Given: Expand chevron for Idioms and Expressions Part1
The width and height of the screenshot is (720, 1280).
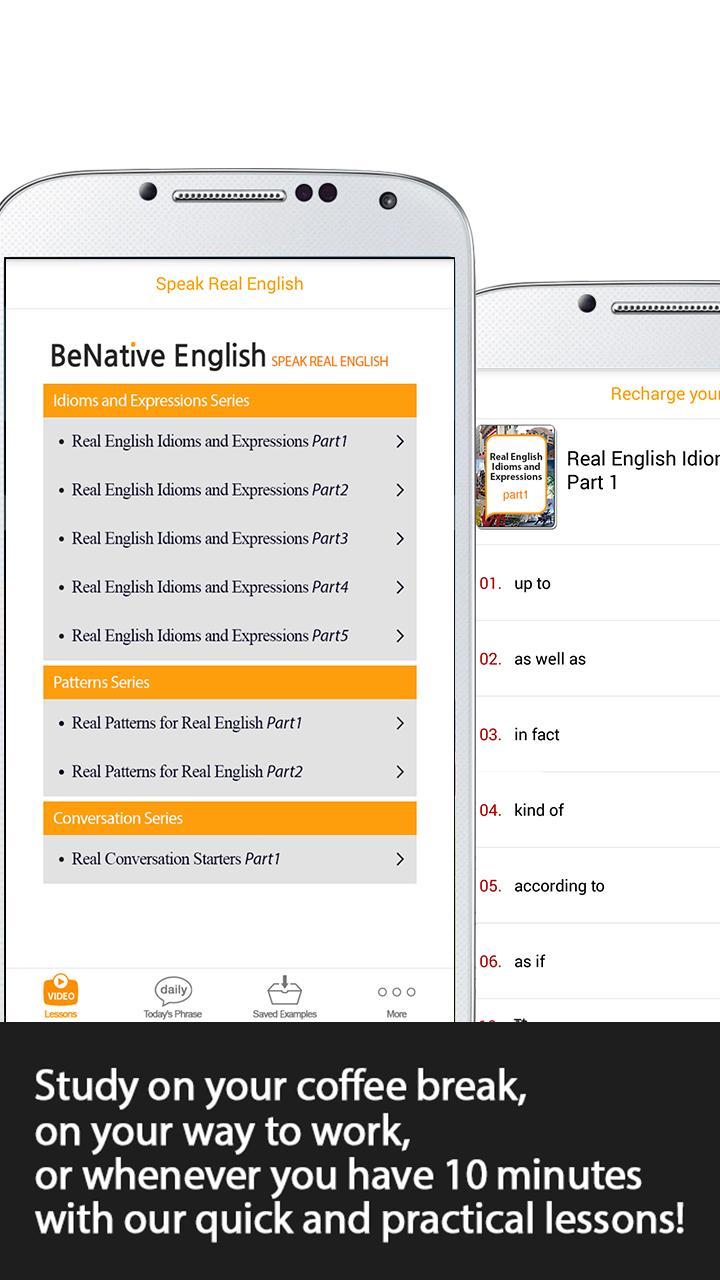Looking at the screenshot, I should pyautogui.click(x=400, y=441).
